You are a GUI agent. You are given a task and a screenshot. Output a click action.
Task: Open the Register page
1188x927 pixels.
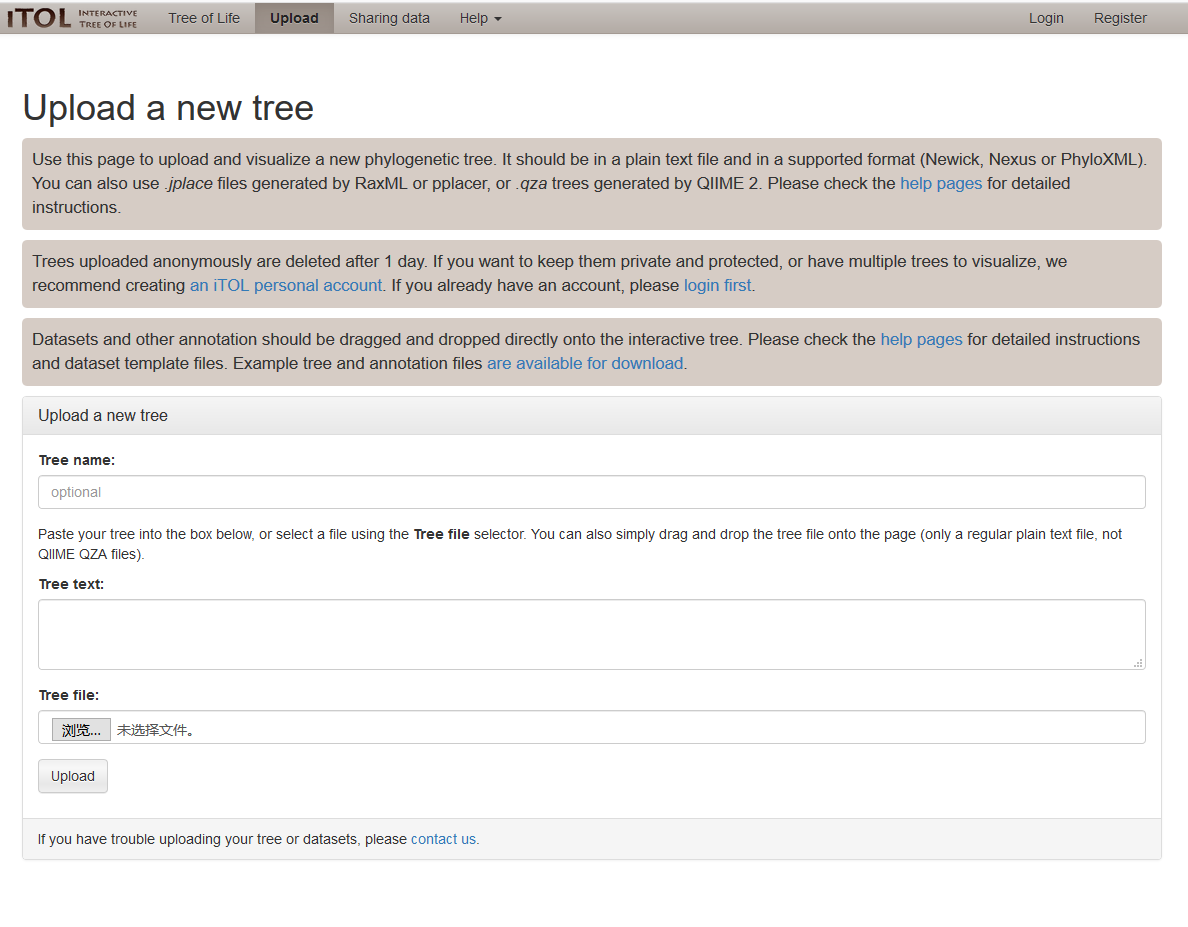click(1120, 18)
